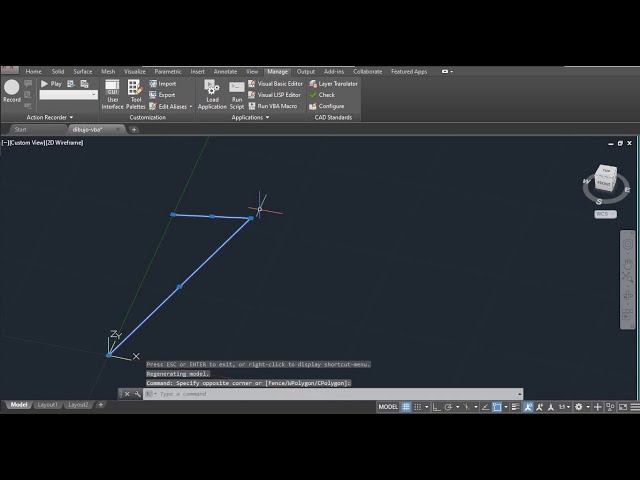
Task: Click the Play action macro button
Action: click(x=50, y=84)
